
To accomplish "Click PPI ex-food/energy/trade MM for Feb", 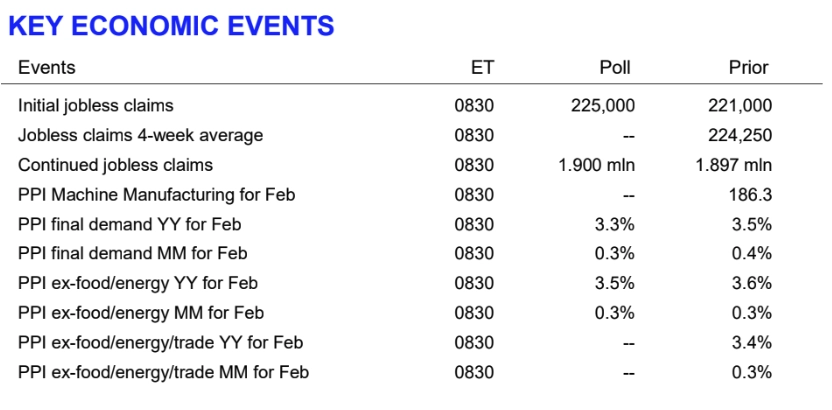I will pos(164,373).
